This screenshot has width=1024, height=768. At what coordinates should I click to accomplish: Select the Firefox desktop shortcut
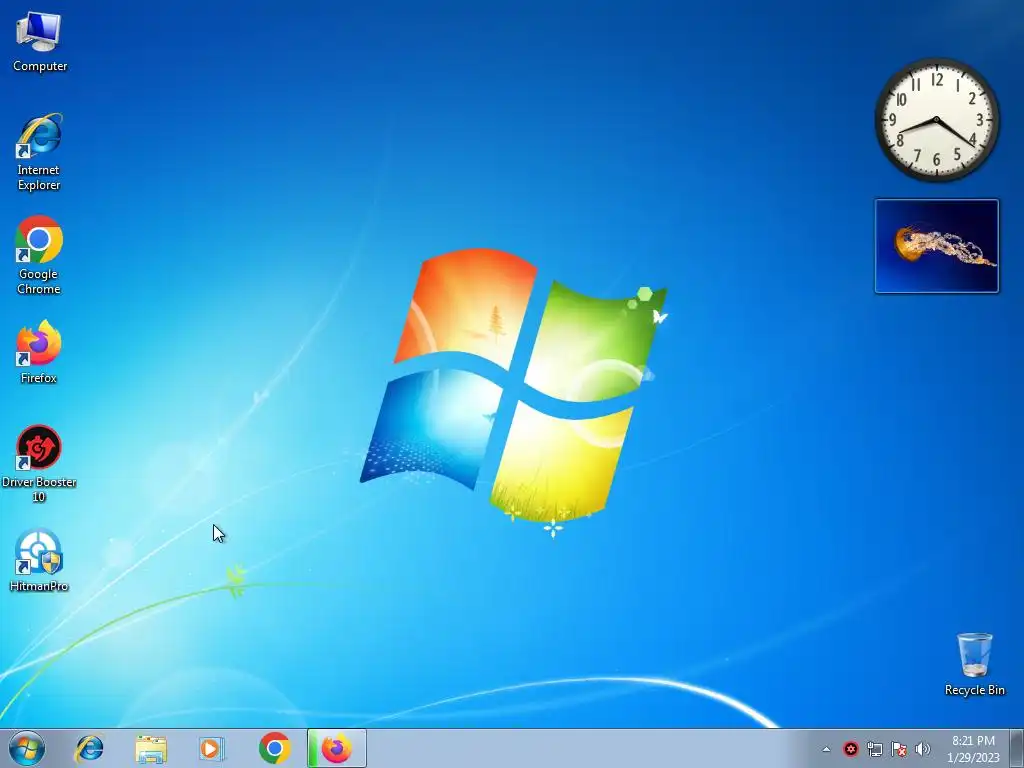(x=39, y=352)
